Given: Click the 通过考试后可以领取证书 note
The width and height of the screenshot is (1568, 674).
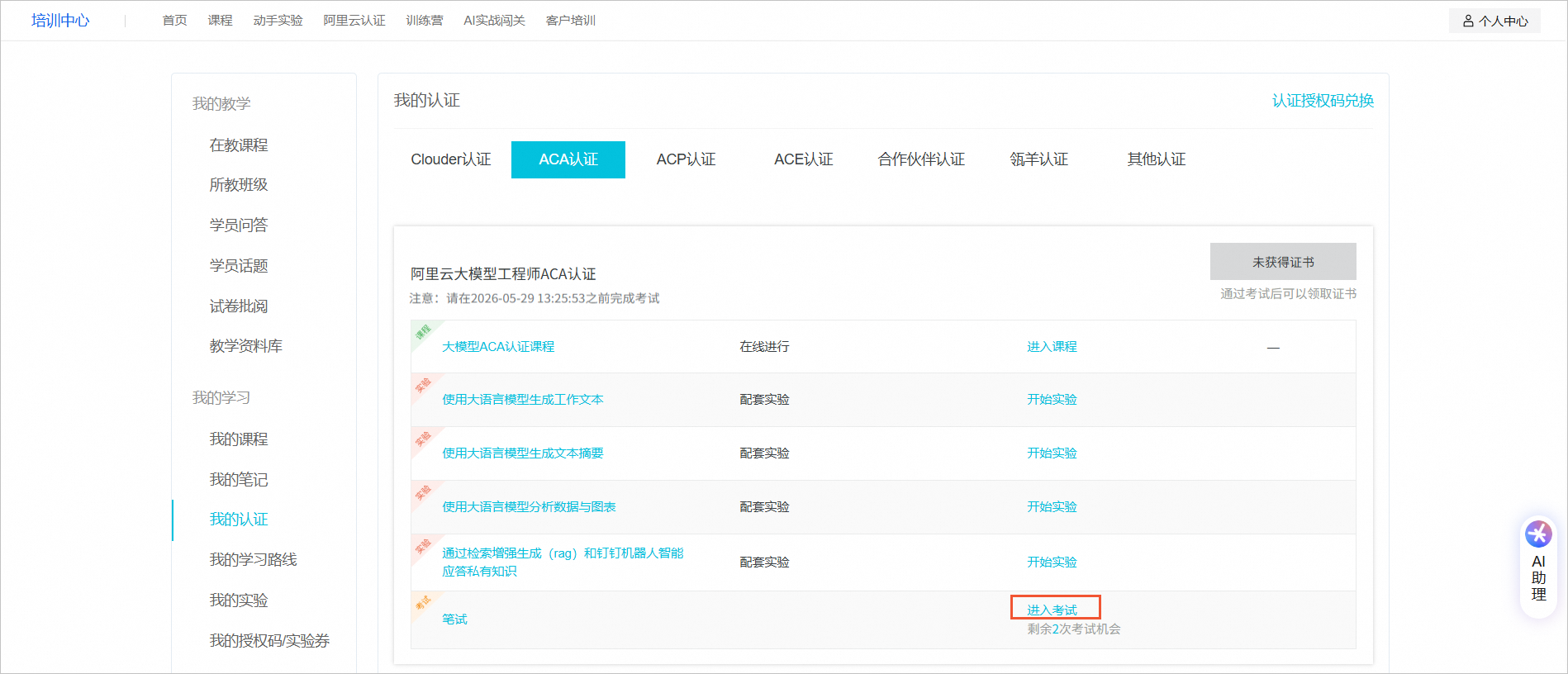Looking at the screenshot, I should point(1289,294).
